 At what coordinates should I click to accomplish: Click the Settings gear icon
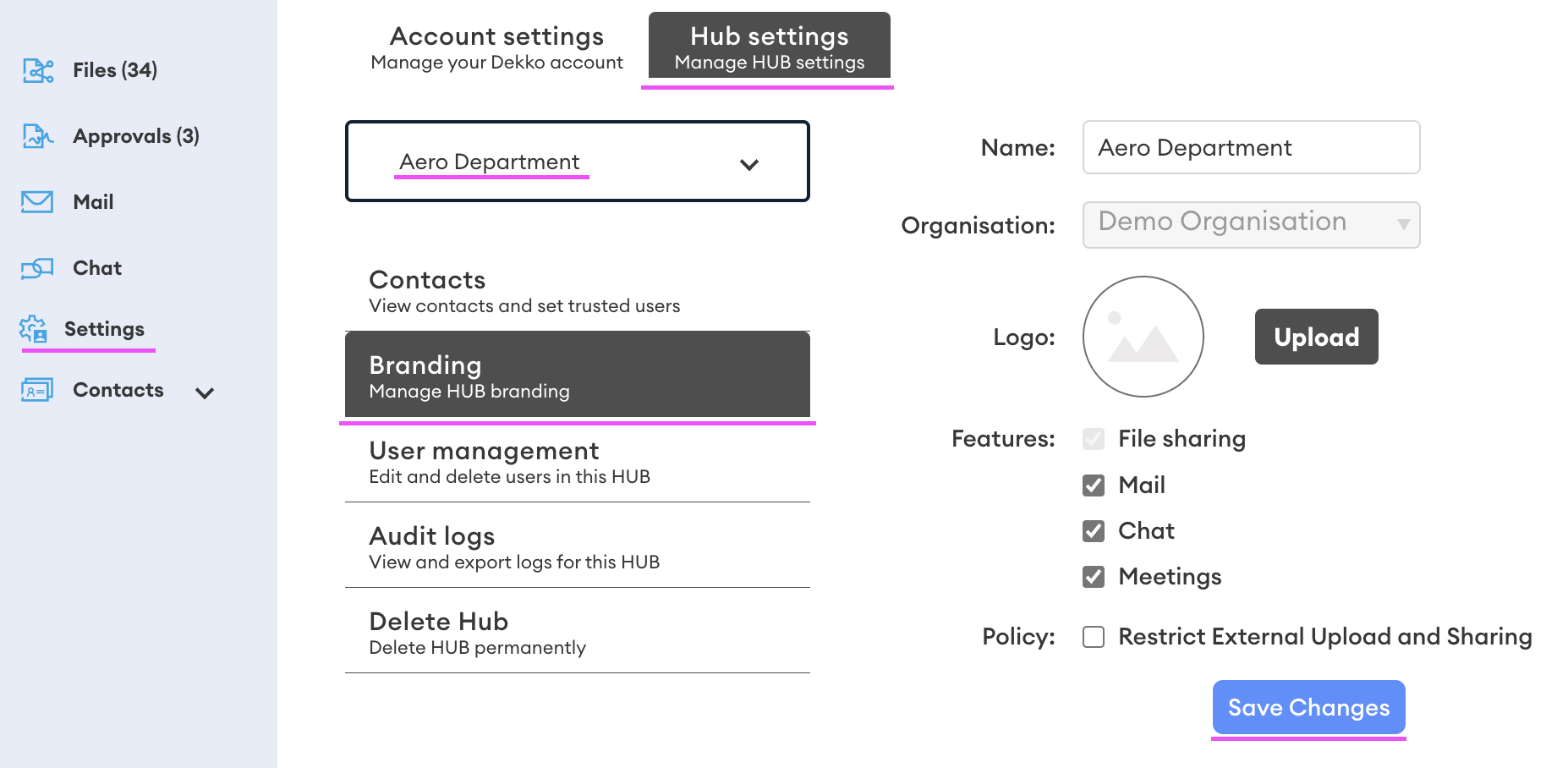pos(34,328)
